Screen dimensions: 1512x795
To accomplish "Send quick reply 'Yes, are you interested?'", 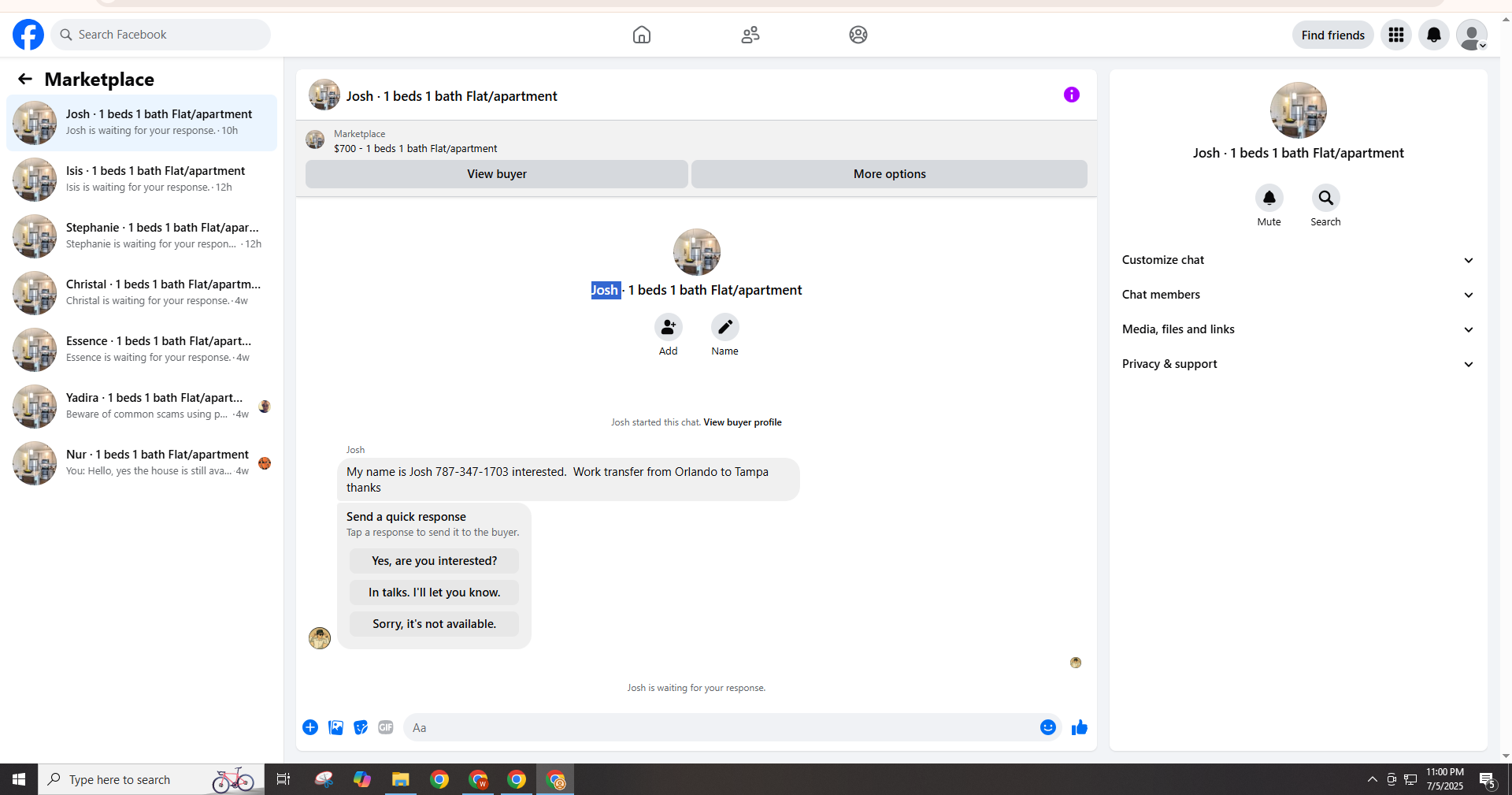I will (x=435, y=561).
